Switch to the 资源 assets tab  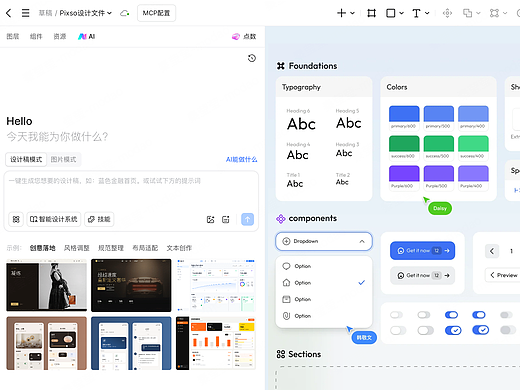[x=60, y=36]
